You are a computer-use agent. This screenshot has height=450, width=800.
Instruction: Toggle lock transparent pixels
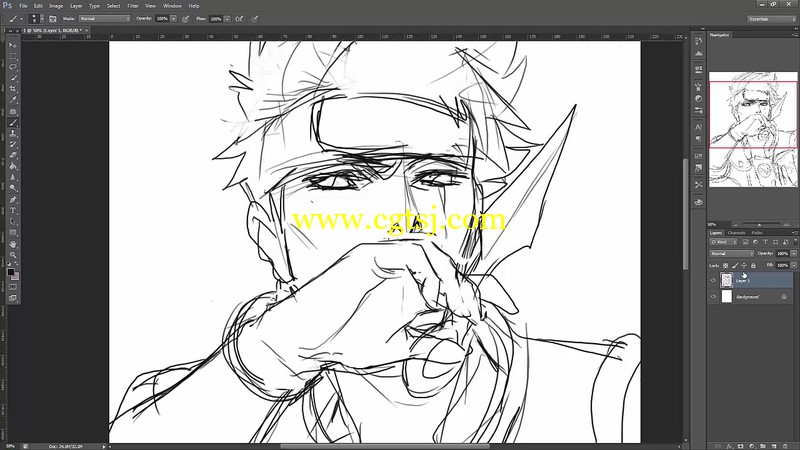726,265
